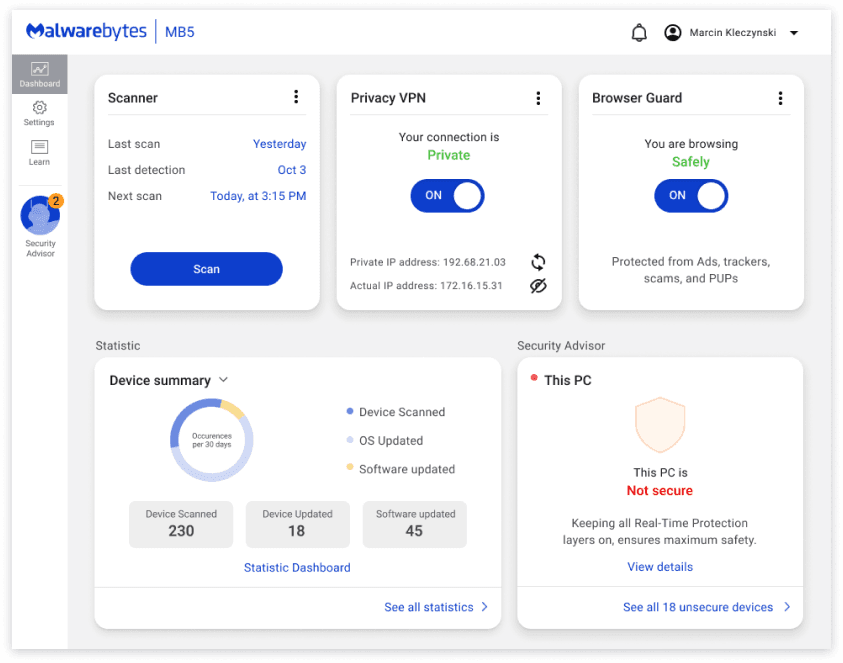843x663 pixels.
Task: Click the This PC shield icon
Action: point(660,425)
